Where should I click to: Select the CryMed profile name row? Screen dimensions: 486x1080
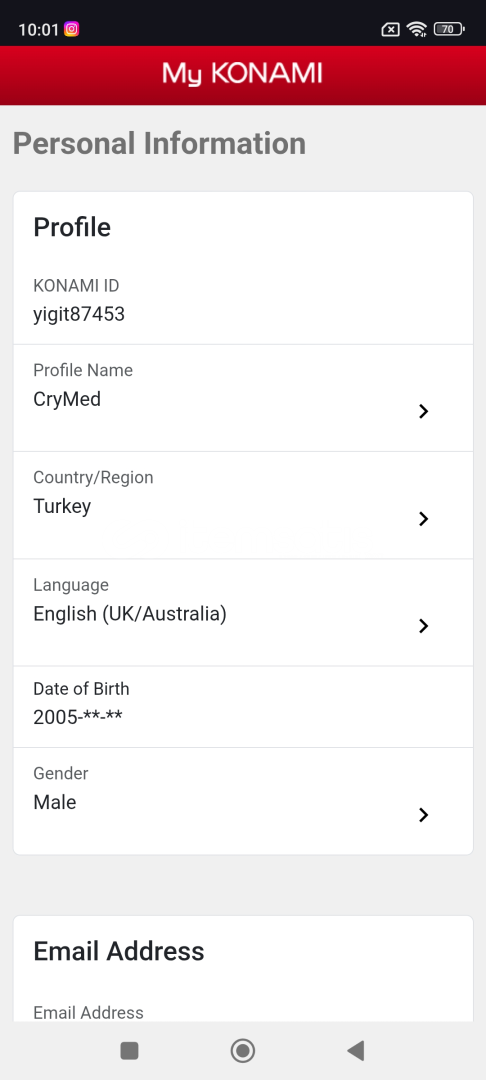pos(243,398)
